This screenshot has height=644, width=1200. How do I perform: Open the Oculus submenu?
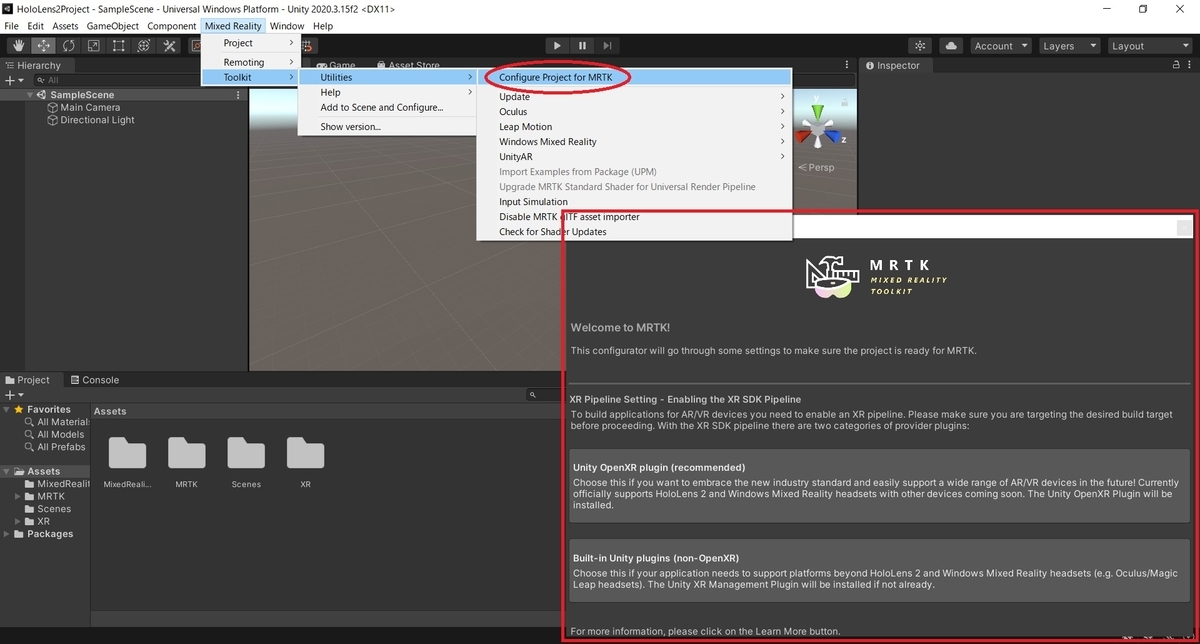pyautogui.click(x=634, y=112)
